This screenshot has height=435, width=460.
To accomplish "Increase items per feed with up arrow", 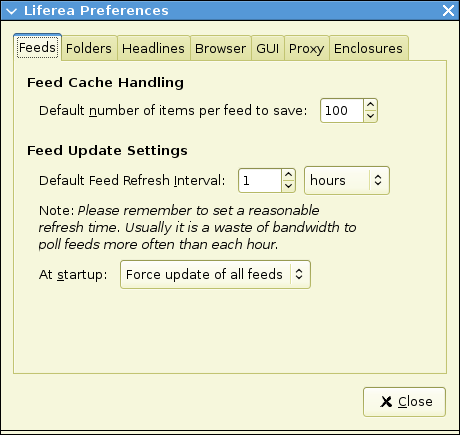I will (x=370, y=105).
